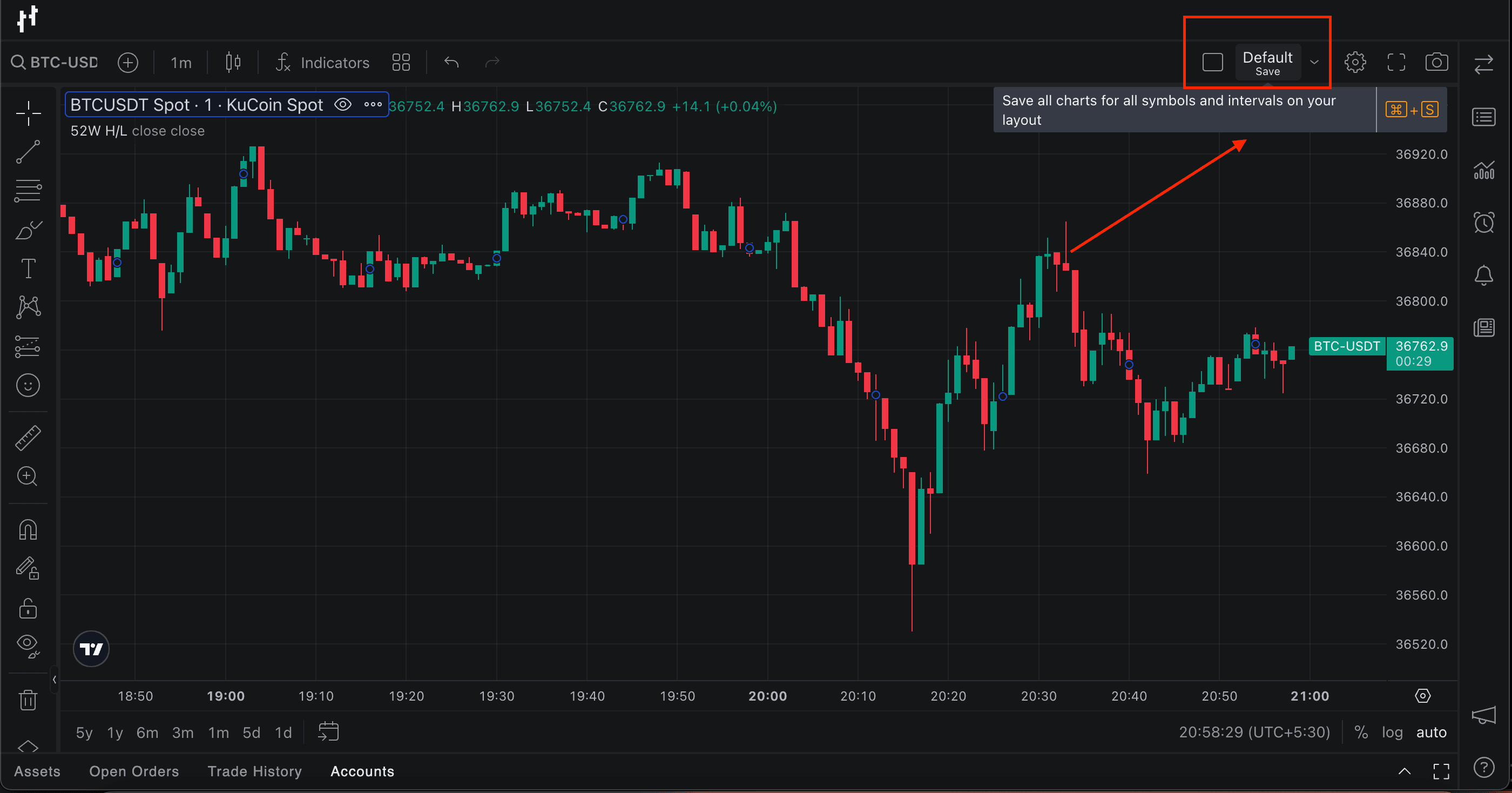
Task: Toggle stay in drawing mode
Action: pos(28,568)
